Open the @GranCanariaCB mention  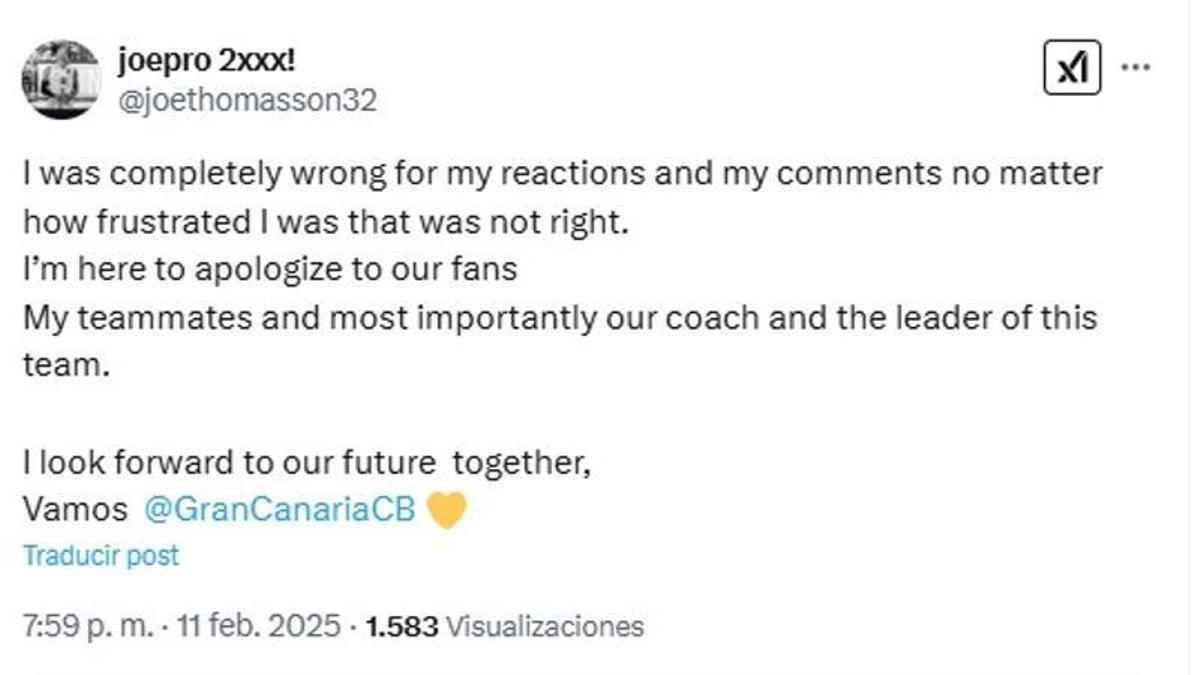click(x=279, y=509)
